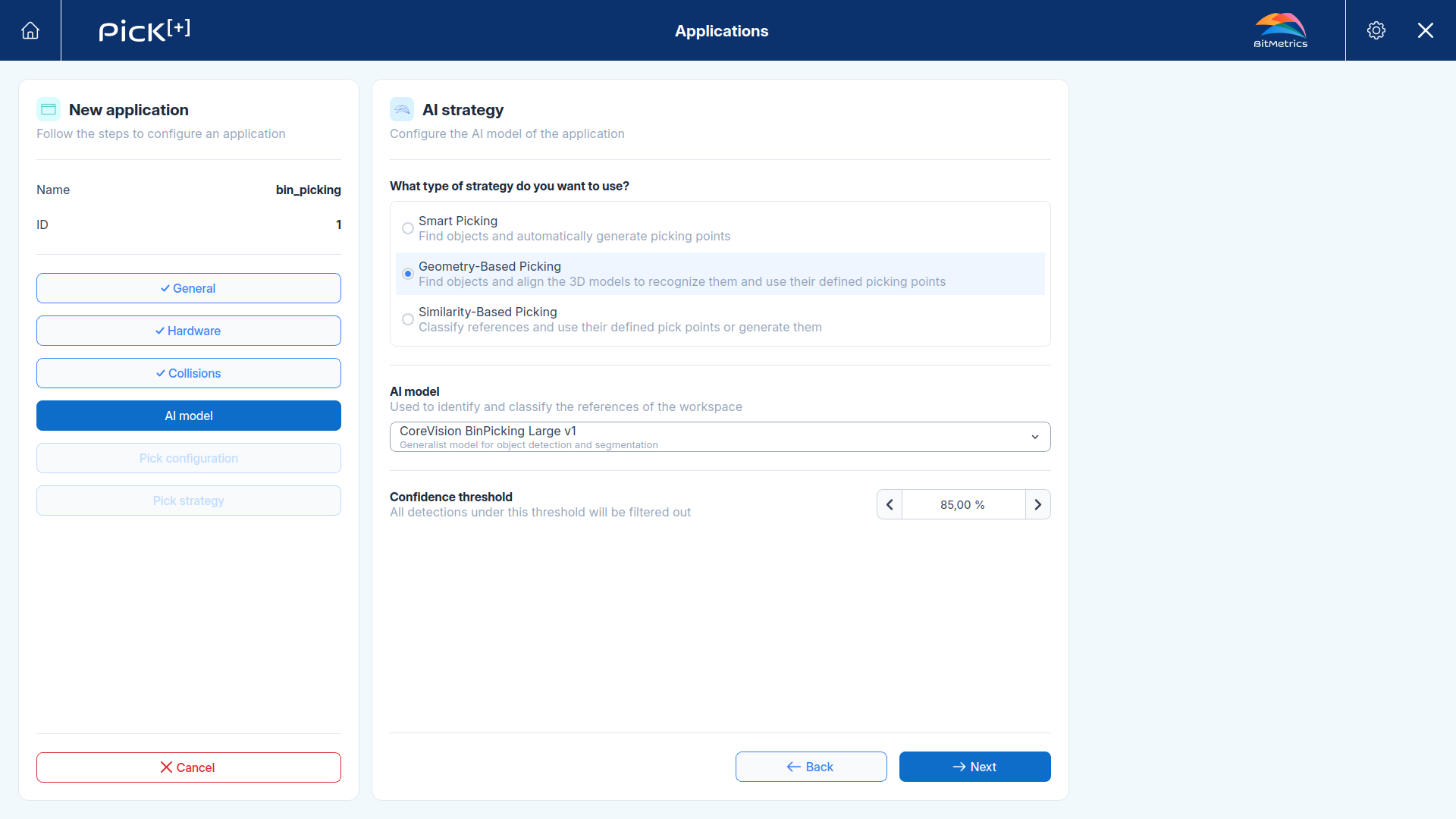1456x819 pixels.
Task: Select Smart Picking strategy
Action: [x=408, y=228]
